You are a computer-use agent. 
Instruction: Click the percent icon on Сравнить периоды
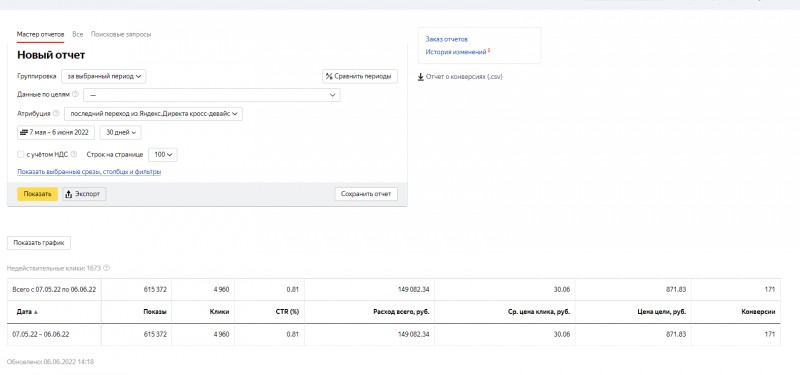click(x=329, y=77)
